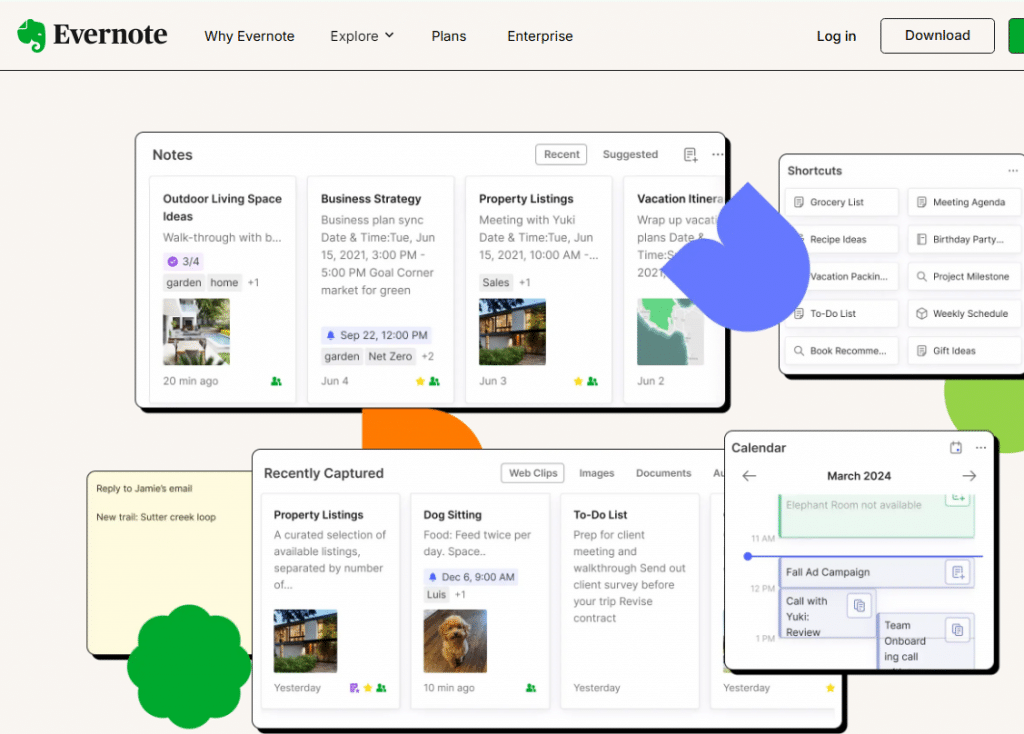Open the Shortcuts widget three-dot menu
The width and height of the screenshot is (1024, 734).
[x=1012, y=170]
